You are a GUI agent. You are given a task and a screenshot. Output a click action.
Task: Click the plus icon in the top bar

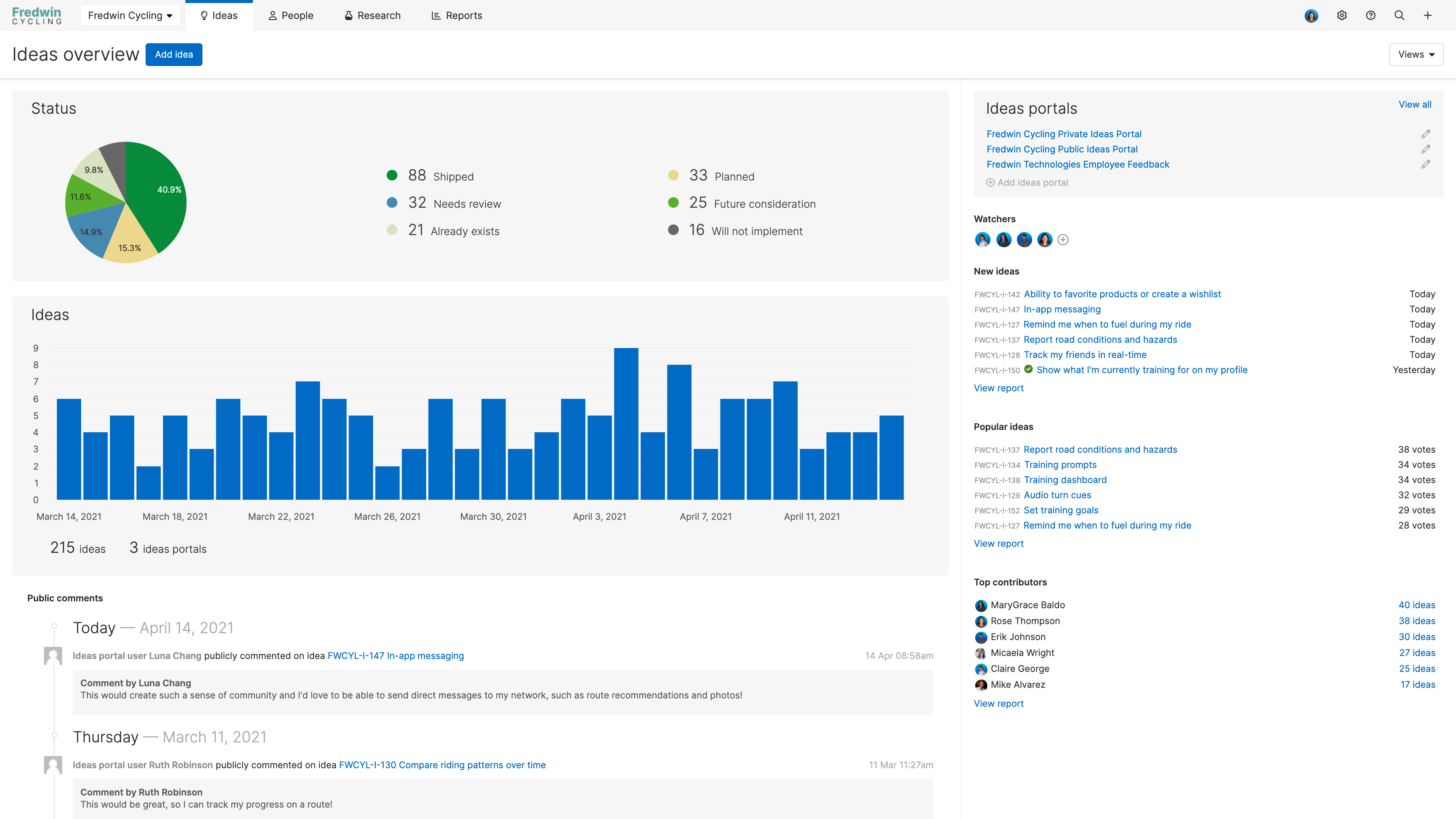pos(1428,15)
